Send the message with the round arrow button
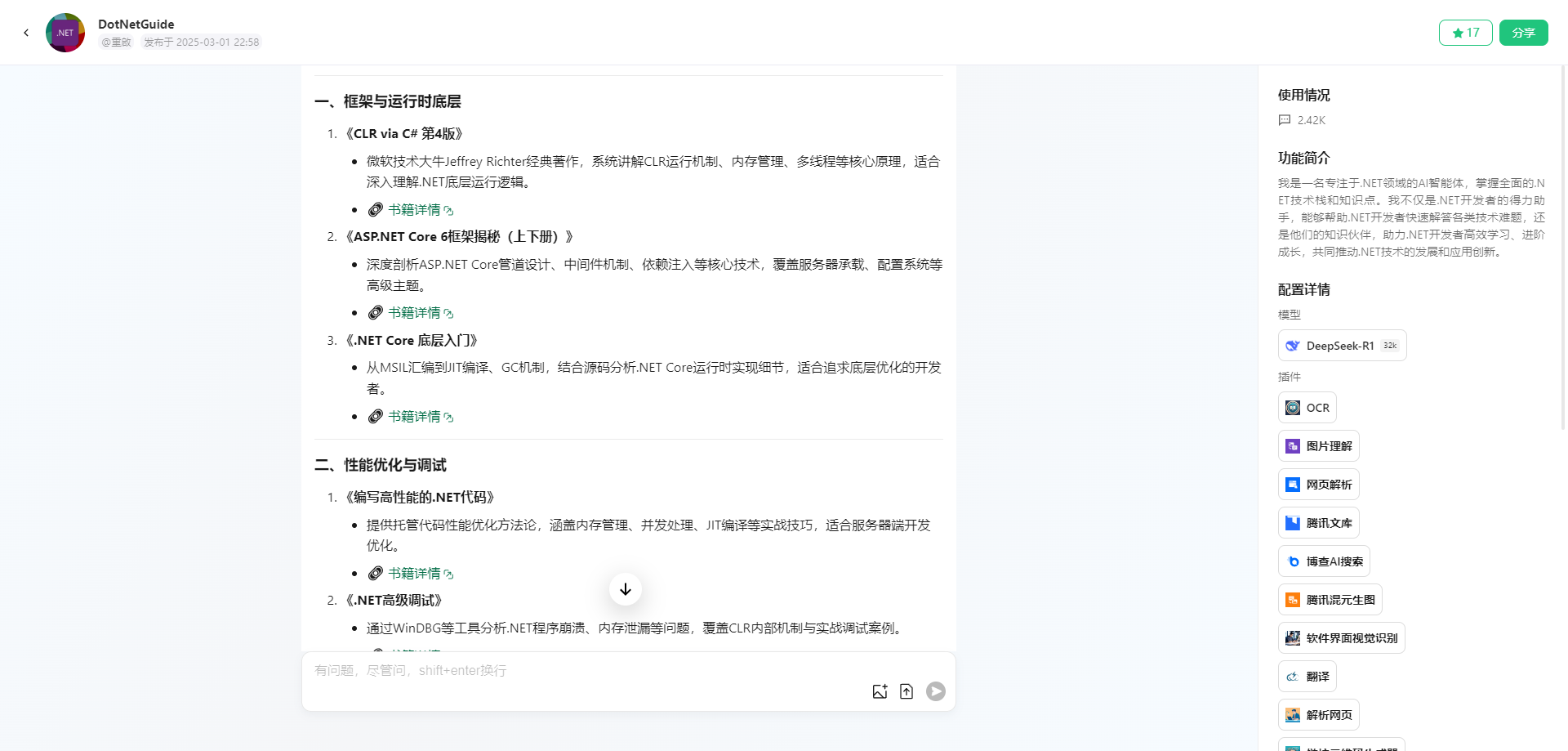Screen dimensions: 1568x751 coord(936,691)
